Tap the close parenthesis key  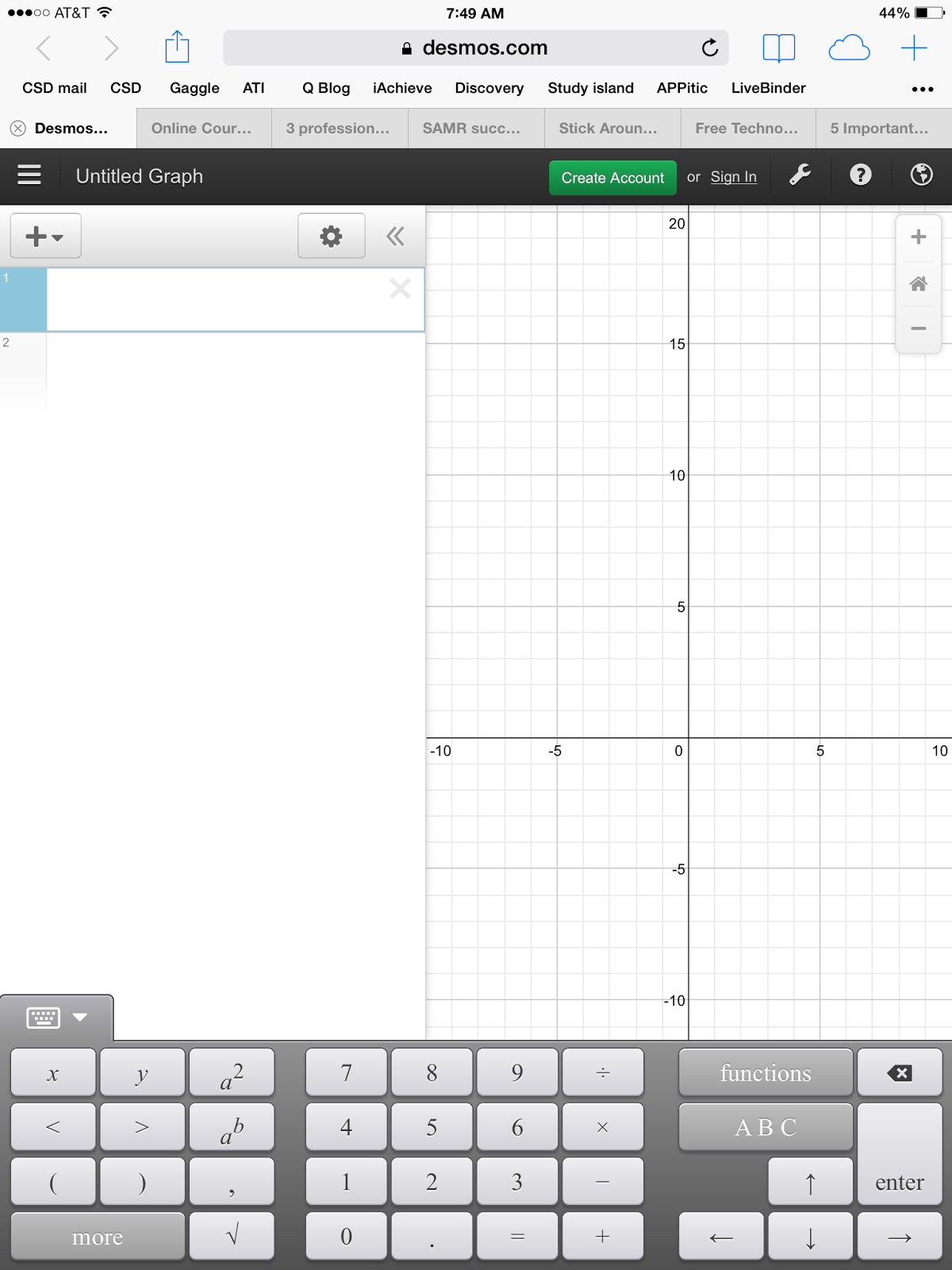click(143, 1182)
